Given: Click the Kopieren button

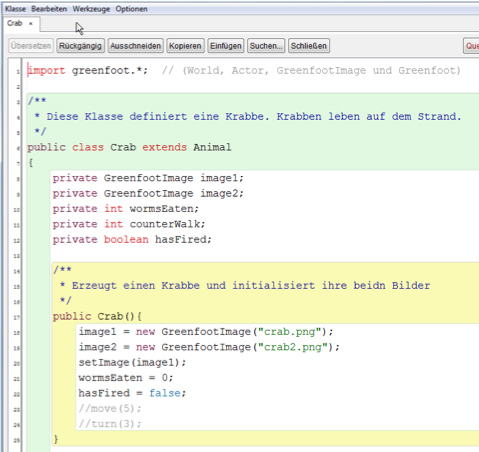Looking at the screenshot, I should pyautogui.click(x=185, y=46).
